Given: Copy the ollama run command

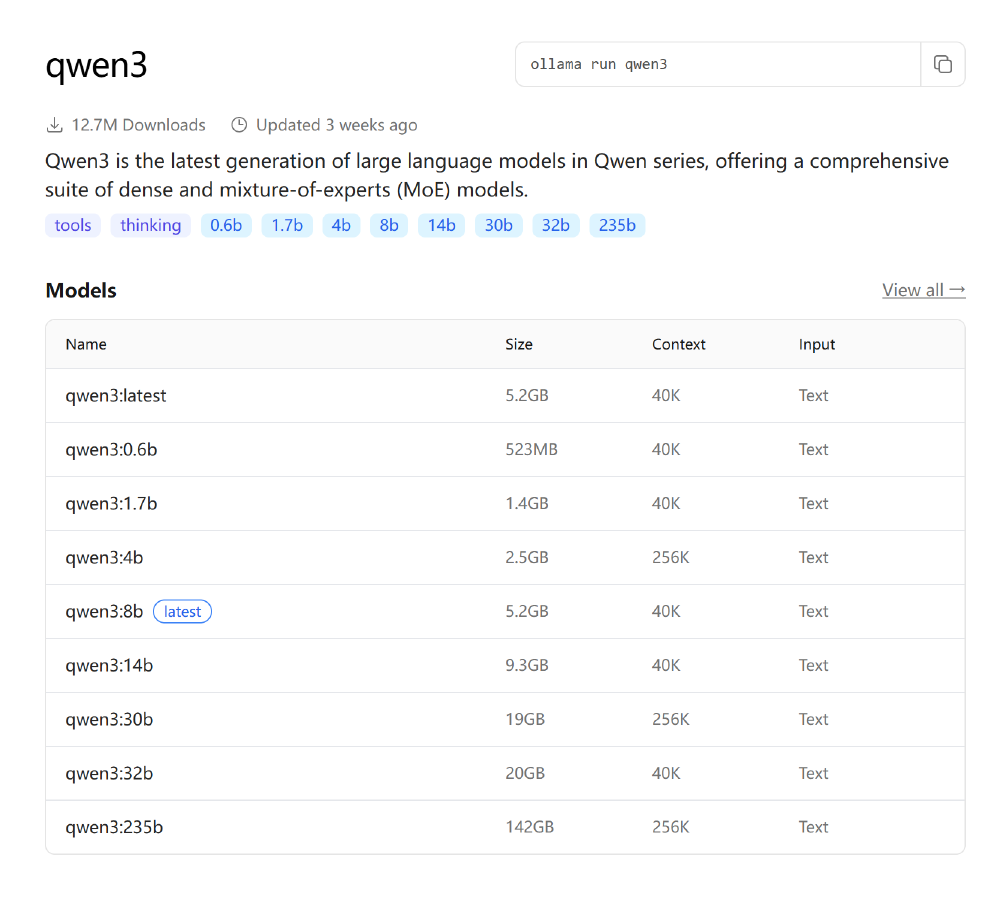Looking at the screenshot, I should click(x=942, y=65).
